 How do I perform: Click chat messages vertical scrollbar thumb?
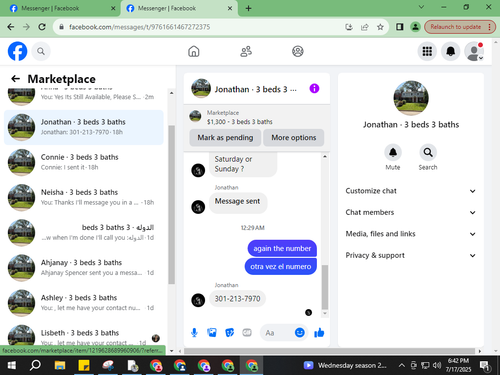click(x=325, y=287)
